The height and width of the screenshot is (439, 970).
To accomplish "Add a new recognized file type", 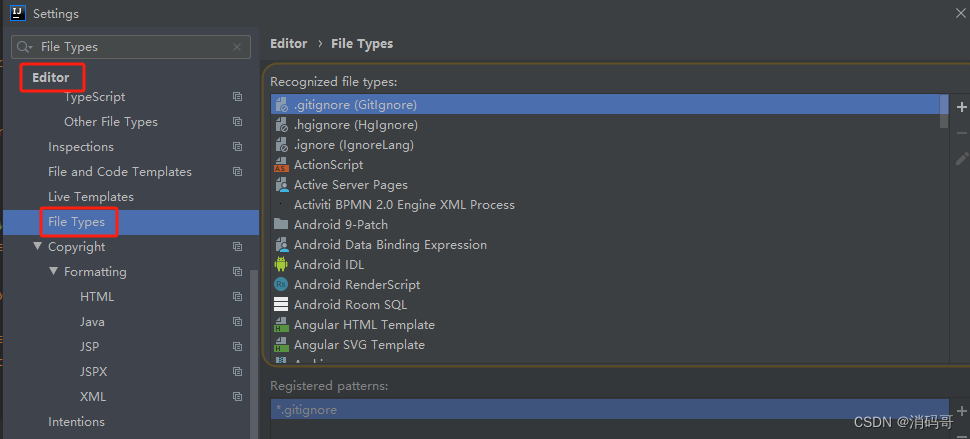I will [x=961, y=108].
